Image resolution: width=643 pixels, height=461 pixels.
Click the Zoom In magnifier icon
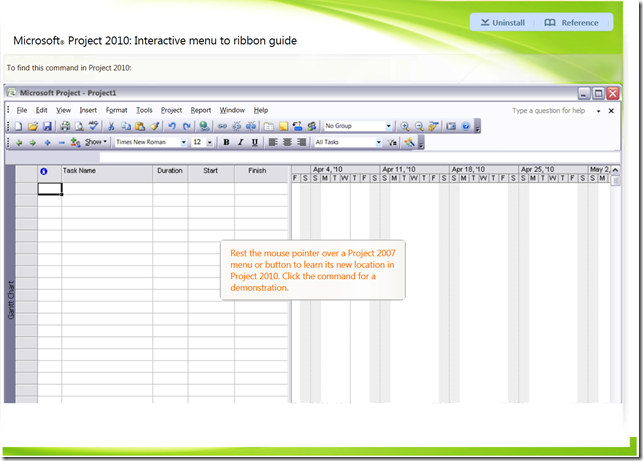(x=405, y=126)
